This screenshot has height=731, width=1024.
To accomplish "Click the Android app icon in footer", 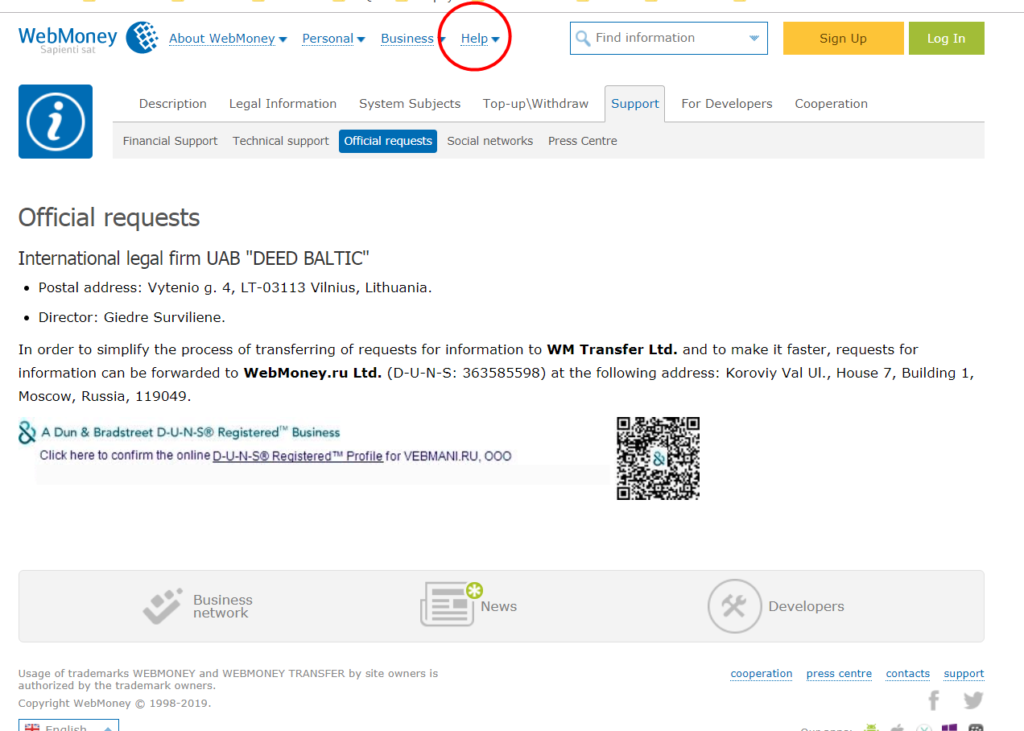I will tap(871, 727).
